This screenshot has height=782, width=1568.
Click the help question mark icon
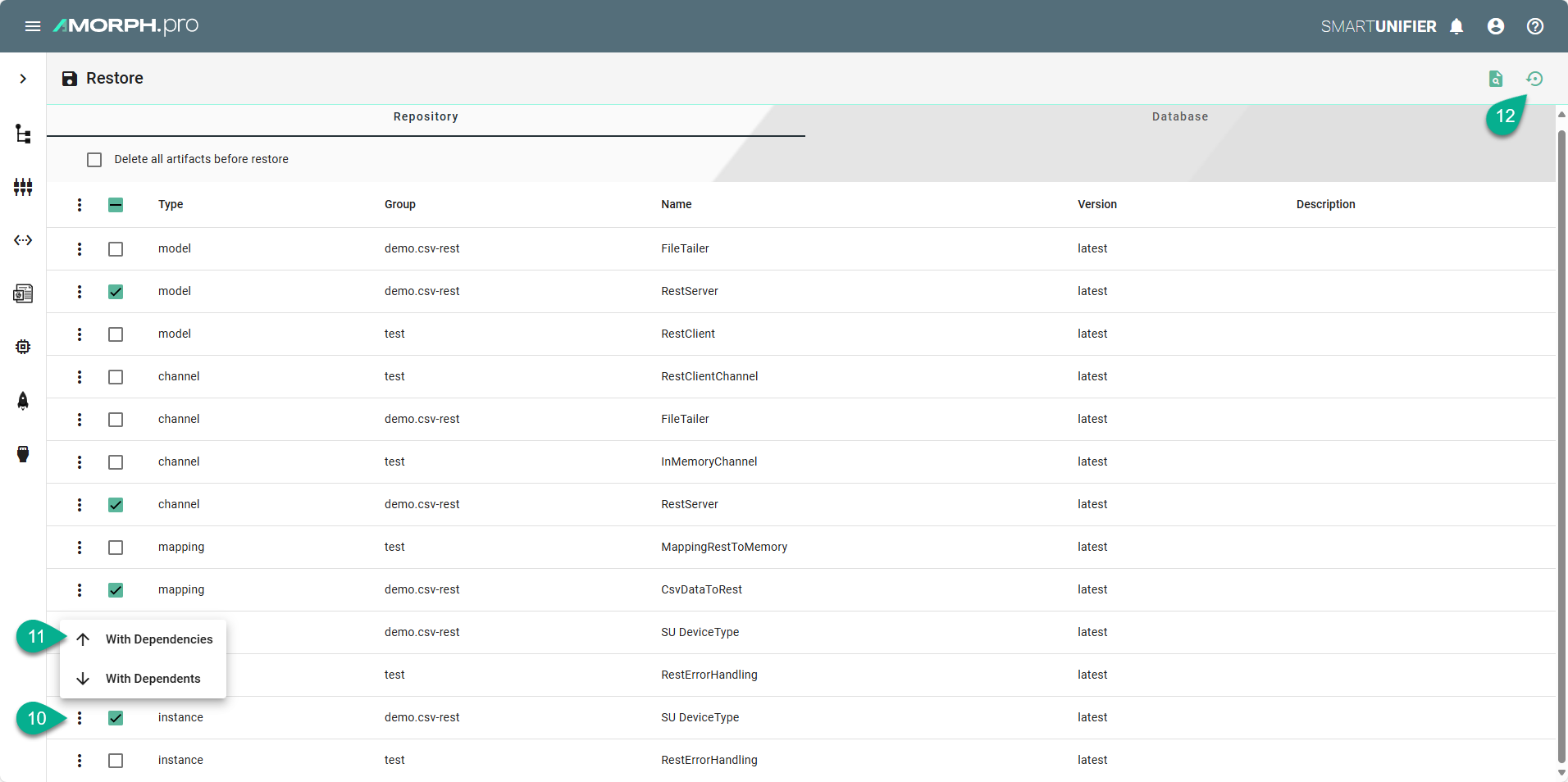pyautogui.click(x=1535, y=26)
